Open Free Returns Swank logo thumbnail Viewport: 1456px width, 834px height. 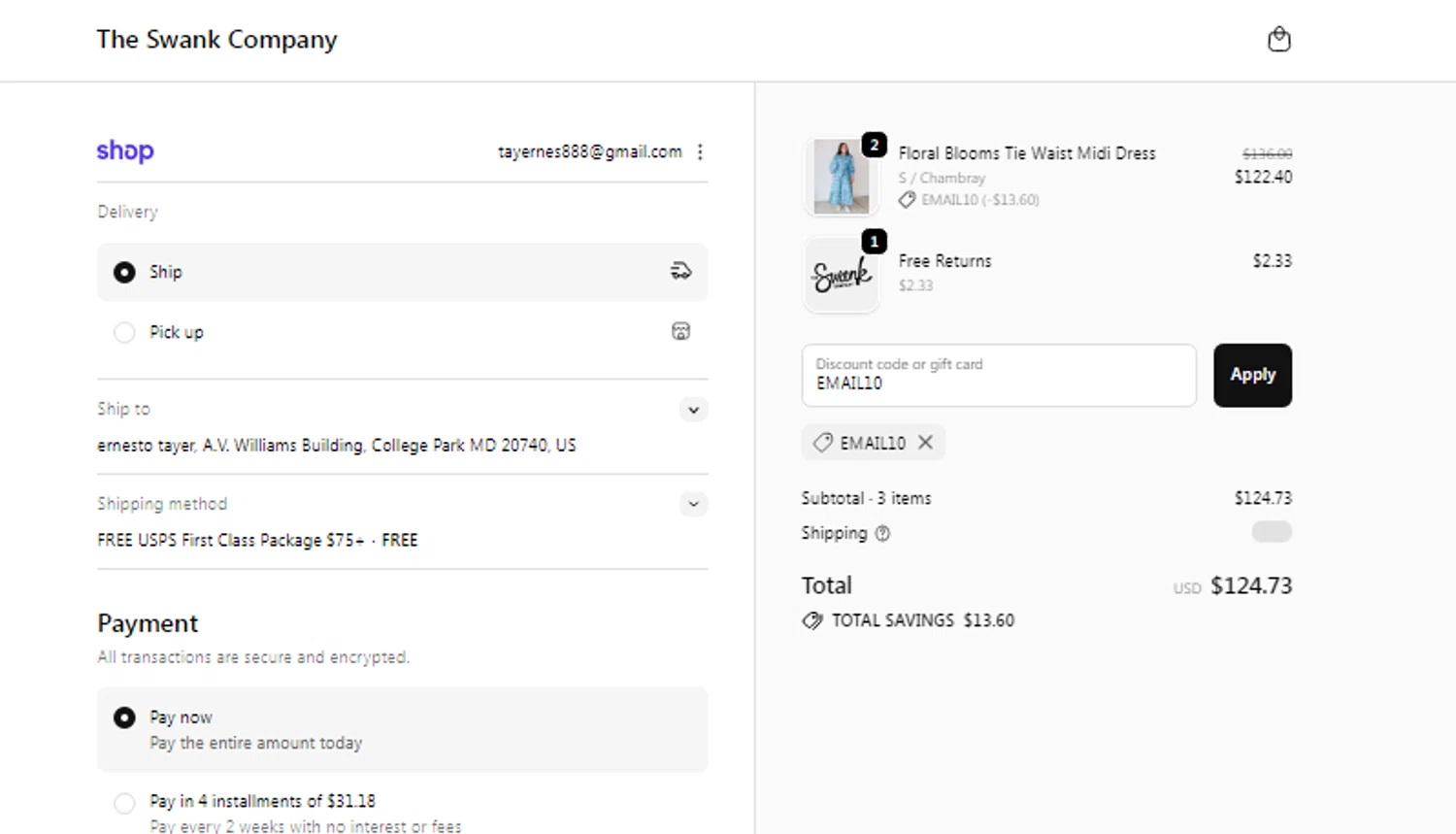pos(842,275)
